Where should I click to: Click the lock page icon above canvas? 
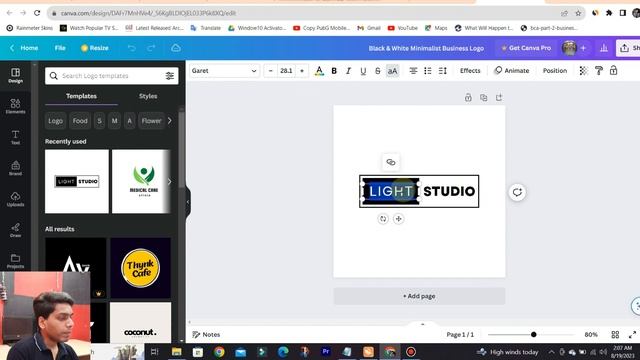[468, 98]
